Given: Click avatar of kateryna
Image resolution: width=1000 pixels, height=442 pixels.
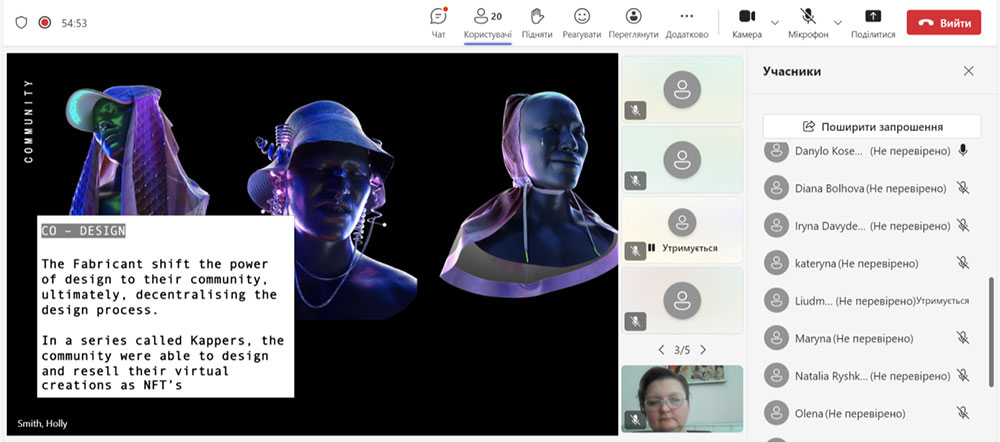Looking at the screenshot, I should coord(776,263).
